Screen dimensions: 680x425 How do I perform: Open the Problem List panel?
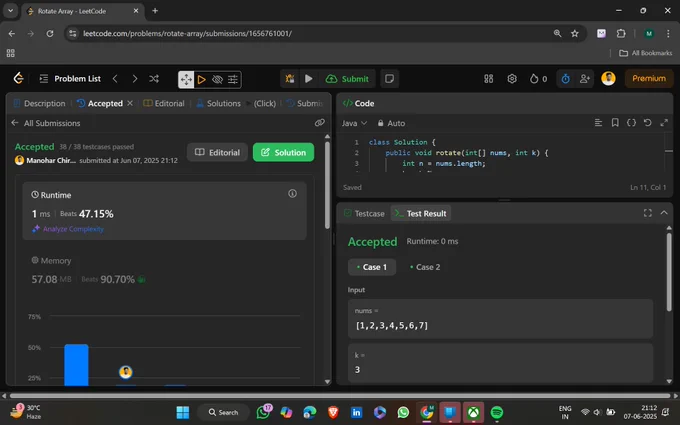[x=70, y=78]
